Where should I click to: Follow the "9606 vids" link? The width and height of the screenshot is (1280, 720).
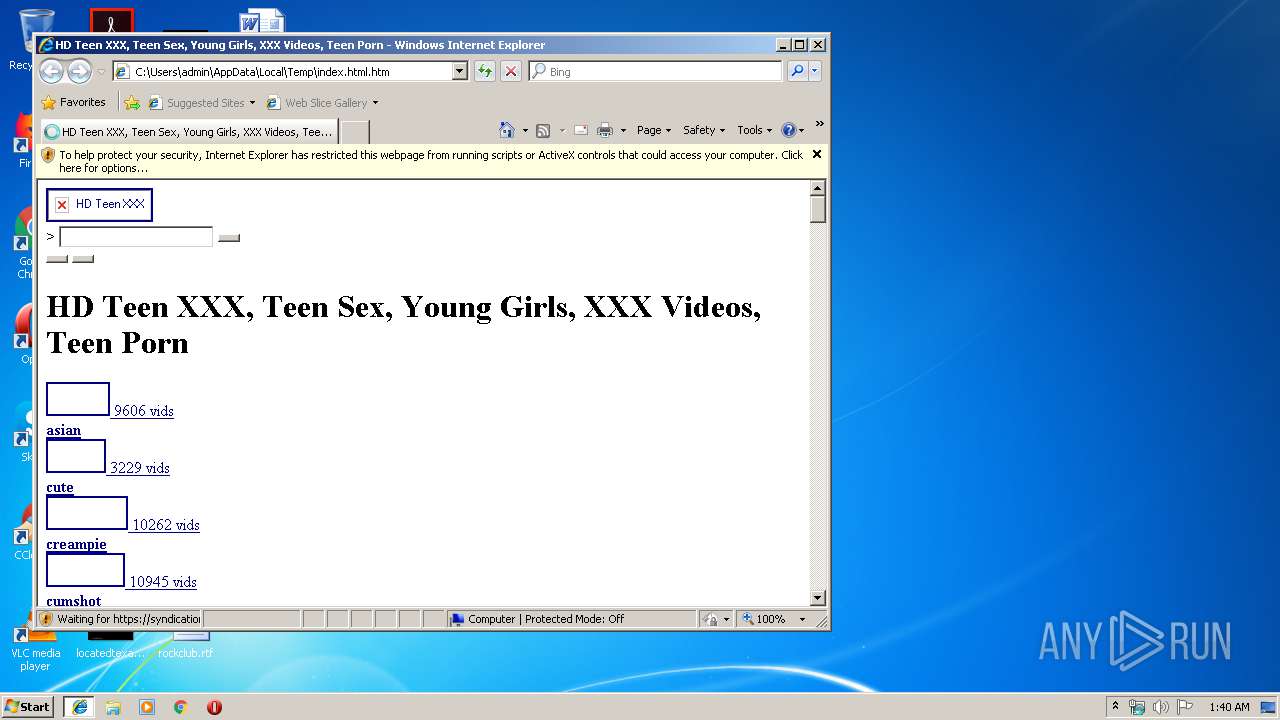pyautogui.click(x=144, y=411)
